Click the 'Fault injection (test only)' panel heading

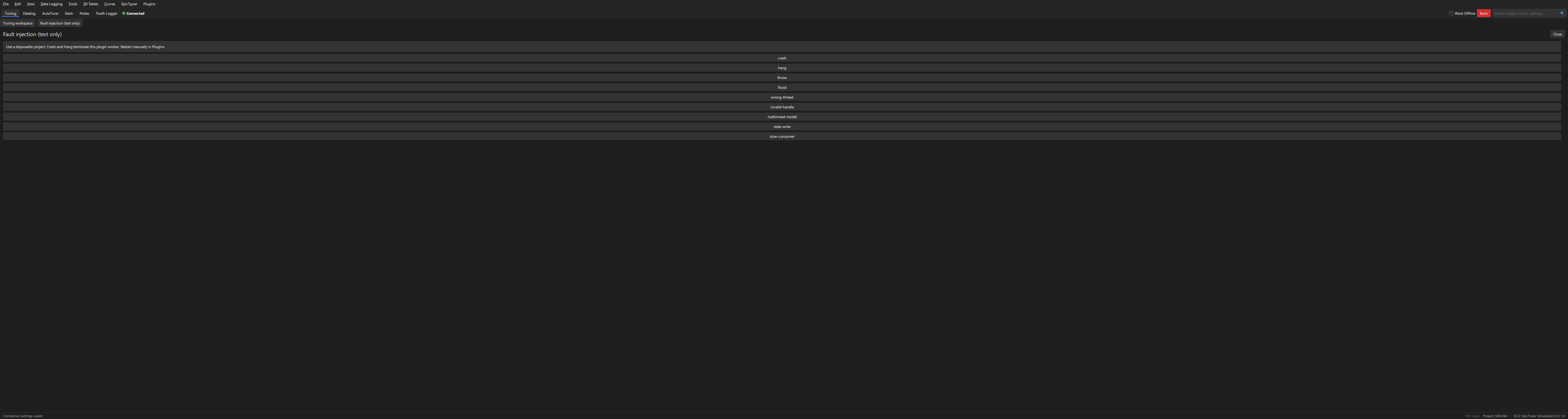point(32,34)
